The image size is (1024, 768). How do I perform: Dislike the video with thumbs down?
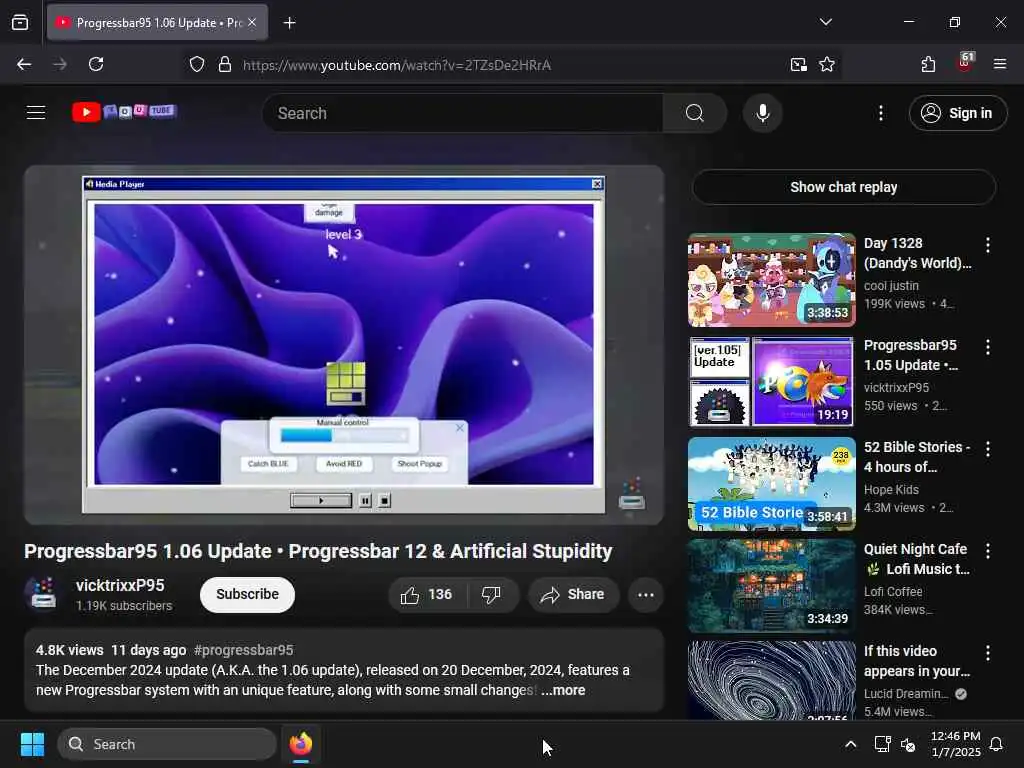tap(491, 594)
